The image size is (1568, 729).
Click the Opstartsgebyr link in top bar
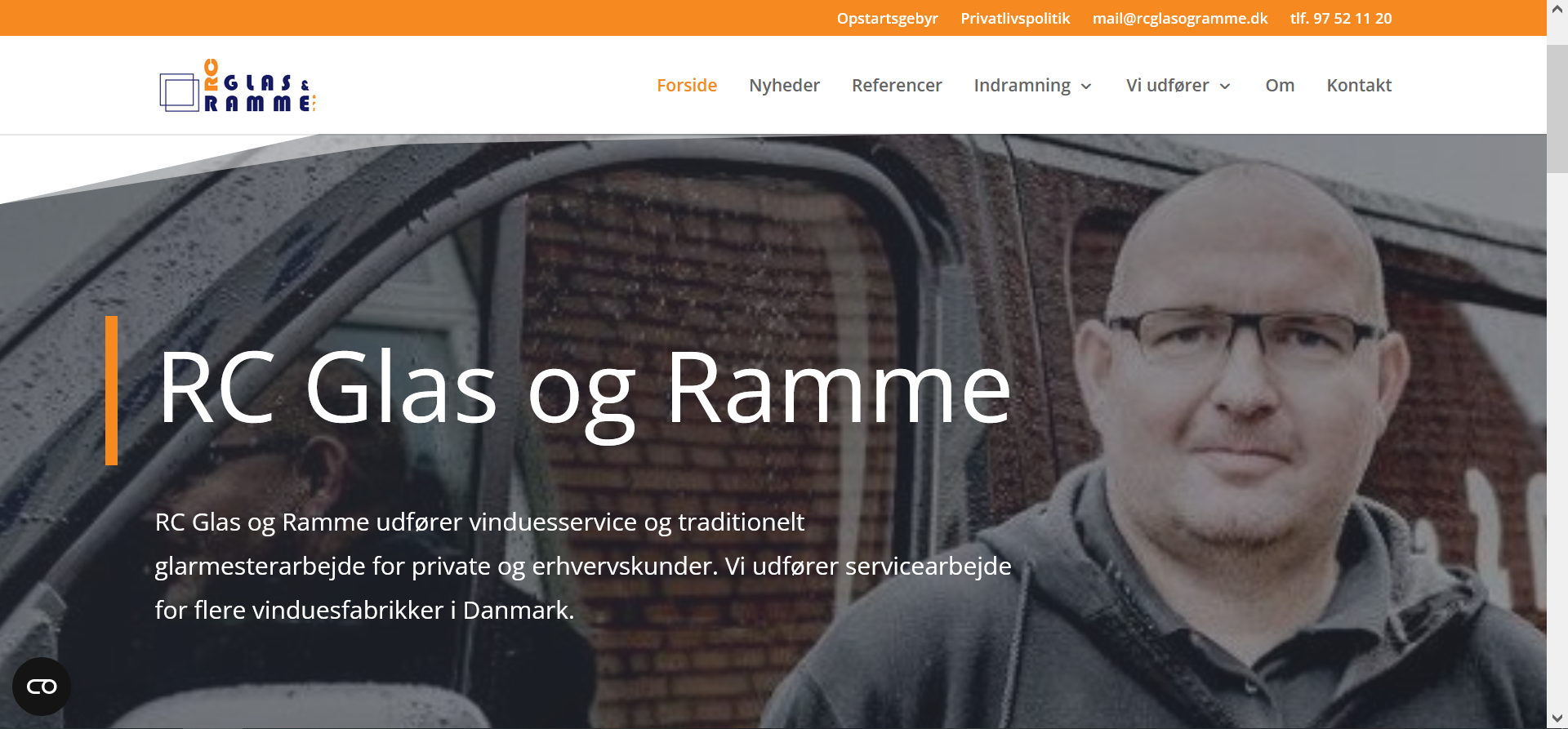(x=887, y=19)
